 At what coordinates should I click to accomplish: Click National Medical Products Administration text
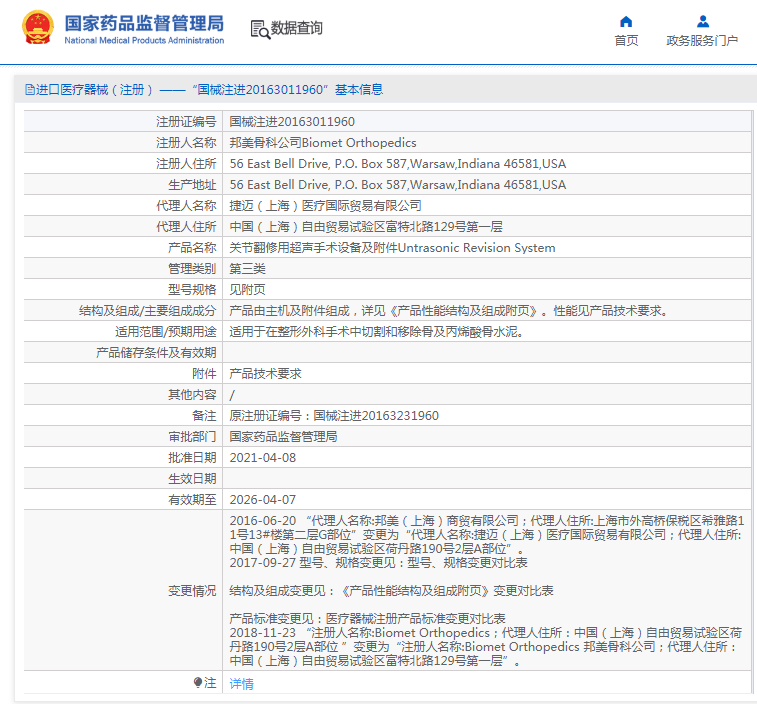click(x=144, y=41)
